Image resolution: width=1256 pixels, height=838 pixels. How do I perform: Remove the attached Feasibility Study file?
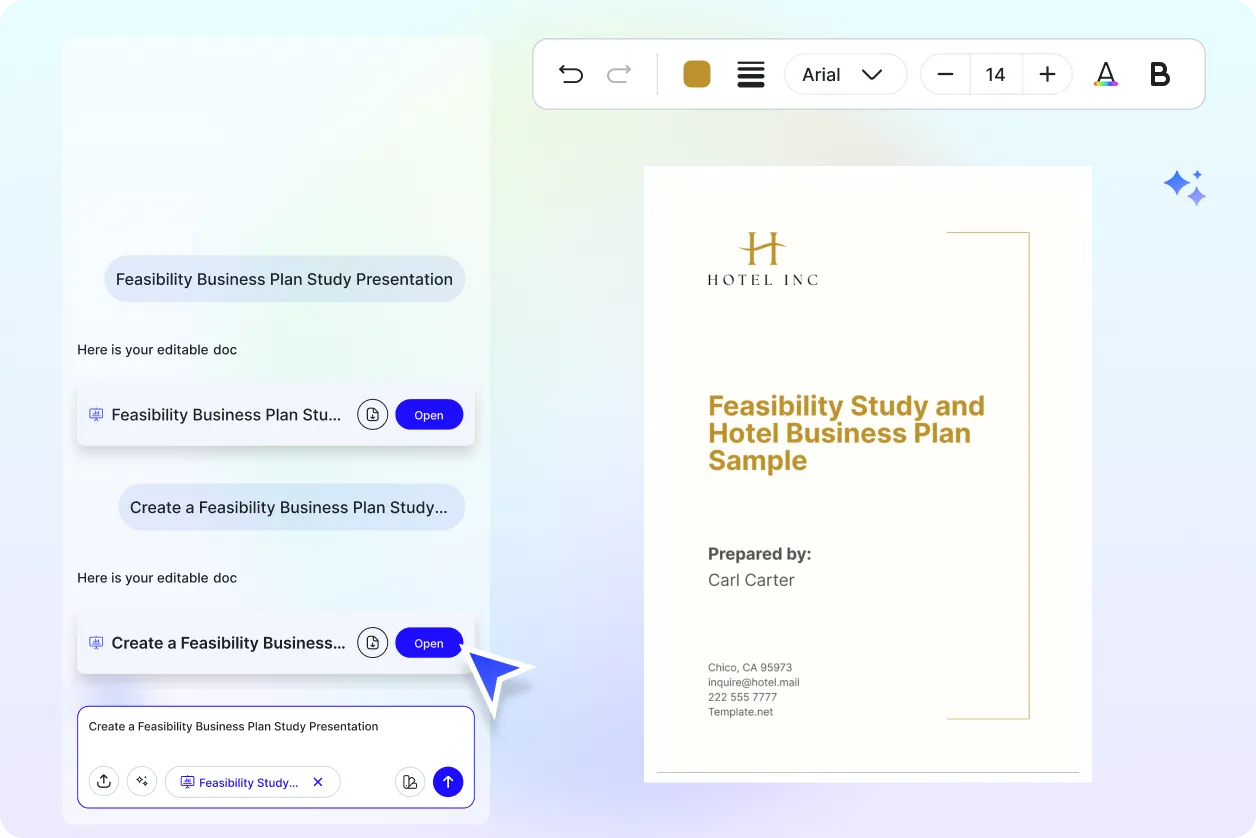[x=317, y=781]
